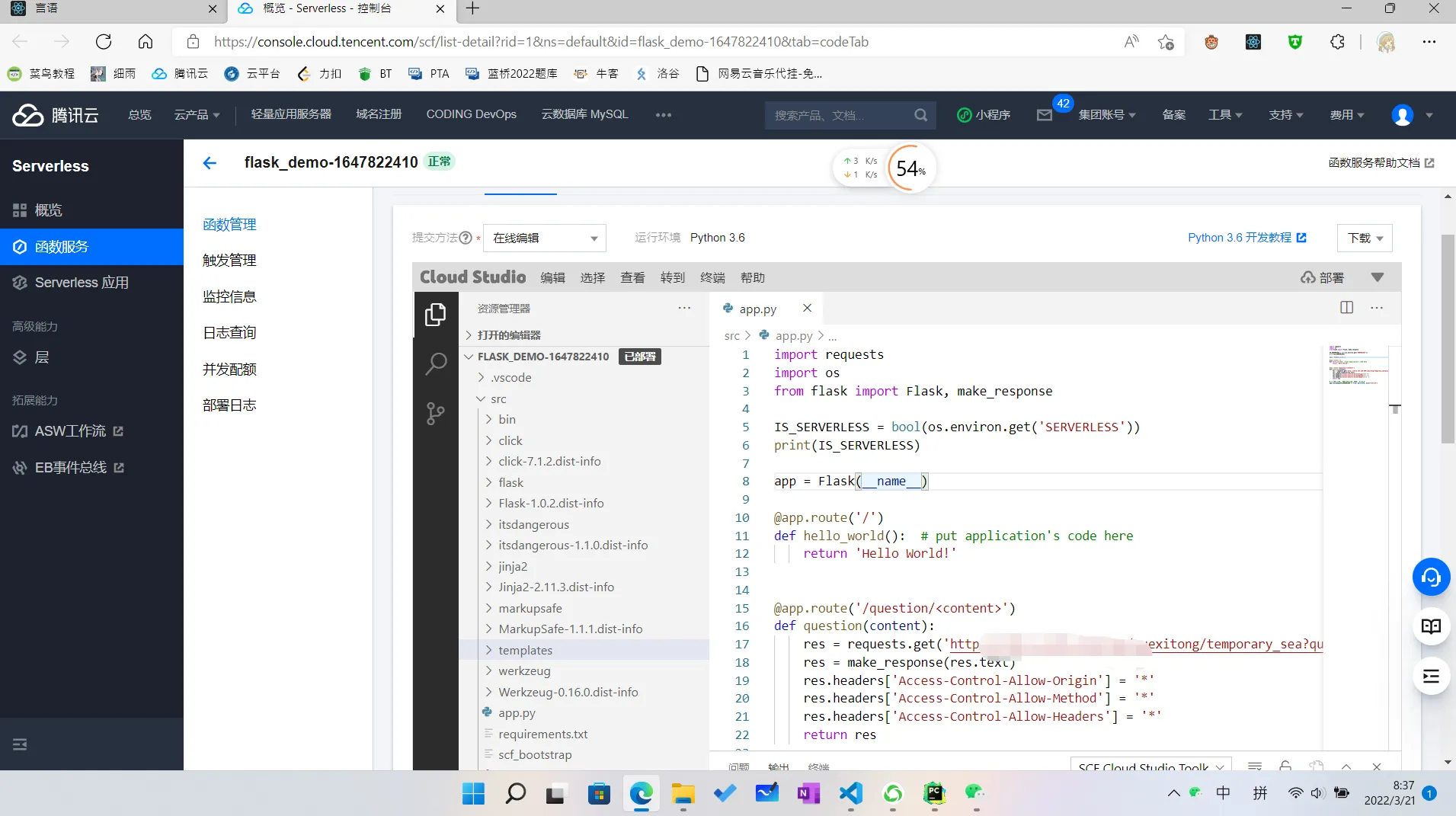Open the 帮助 menu in Cloud Studio
The width and height of the screenshot is (1456, 816).
[752, 277]
